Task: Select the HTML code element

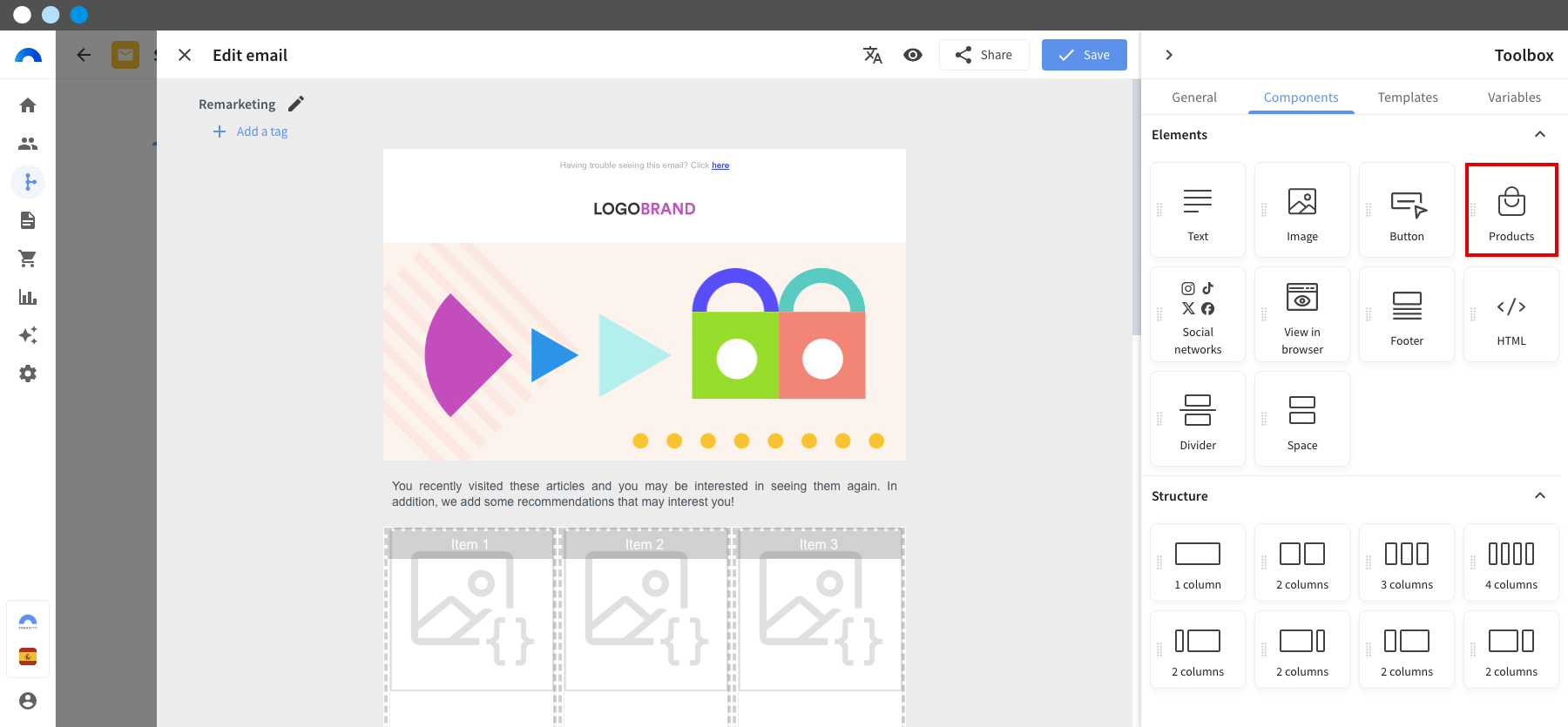Action: pyautogui.click(x=1511, y=314)
